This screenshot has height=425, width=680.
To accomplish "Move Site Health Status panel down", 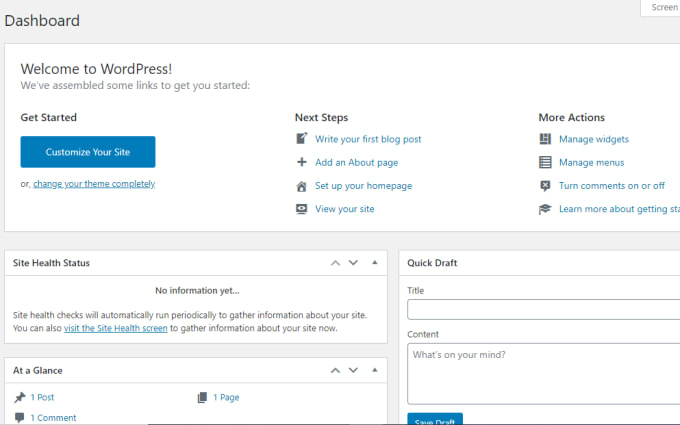I will coord(353,263).
